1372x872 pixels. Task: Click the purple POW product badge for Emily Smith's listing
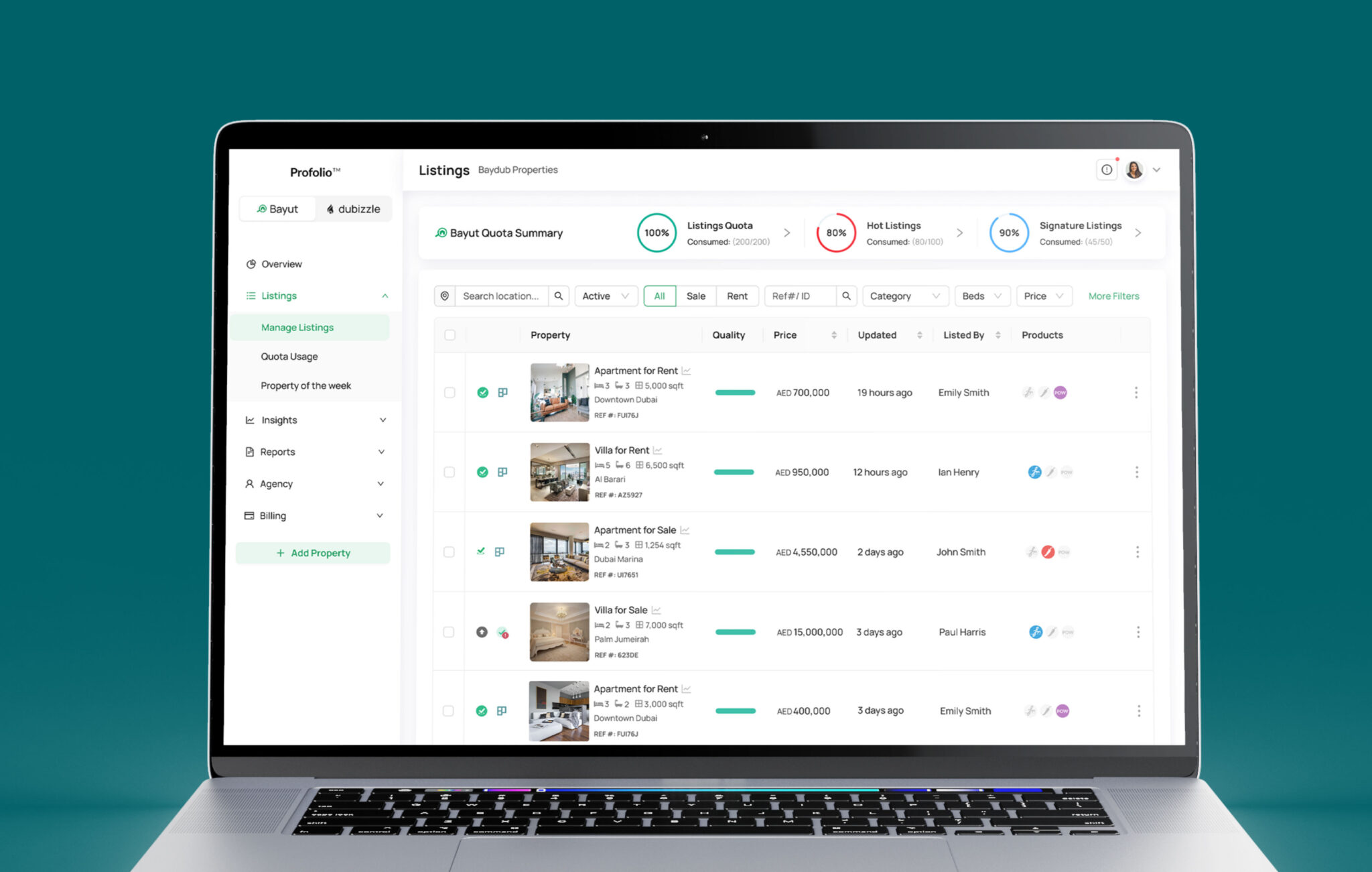point(1060,392)
